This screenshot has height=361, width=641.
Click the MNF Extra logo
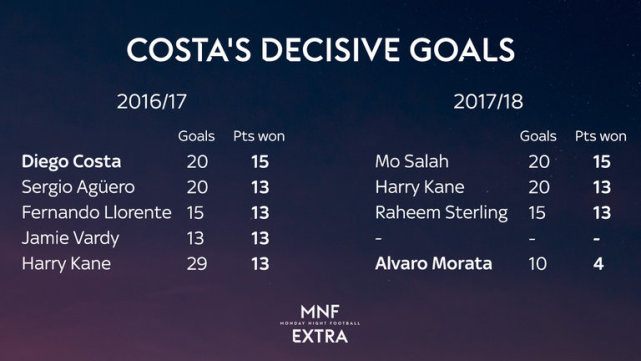320,323
